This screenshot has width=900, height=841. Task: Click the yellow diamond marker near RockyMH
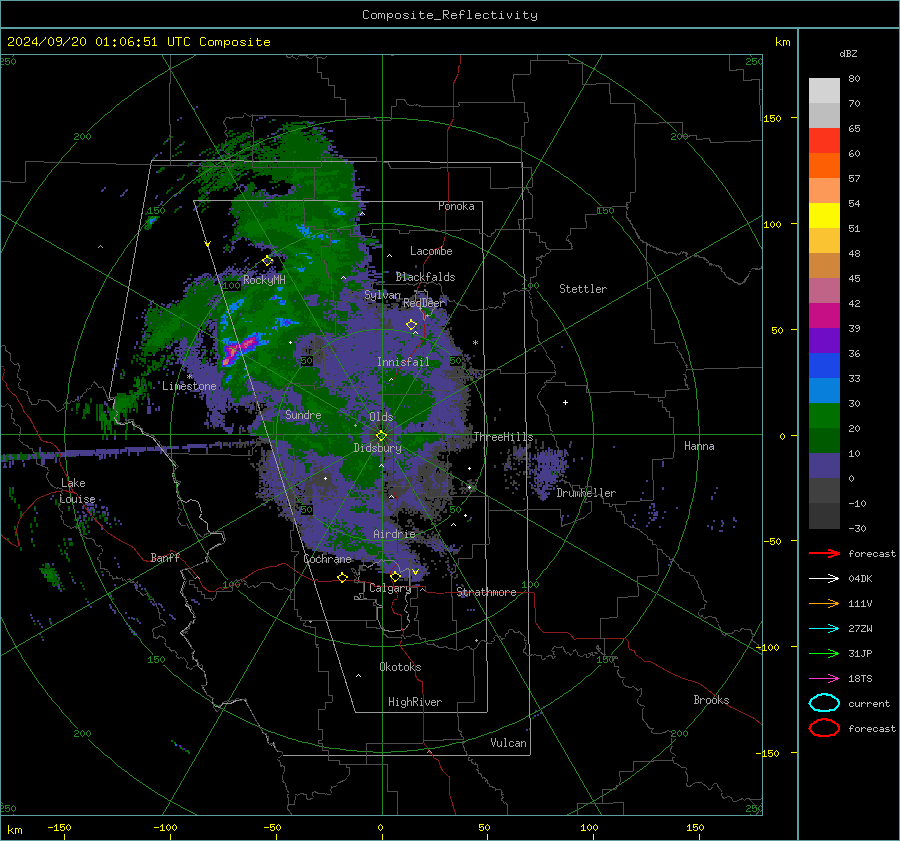(x=267, y=261)
